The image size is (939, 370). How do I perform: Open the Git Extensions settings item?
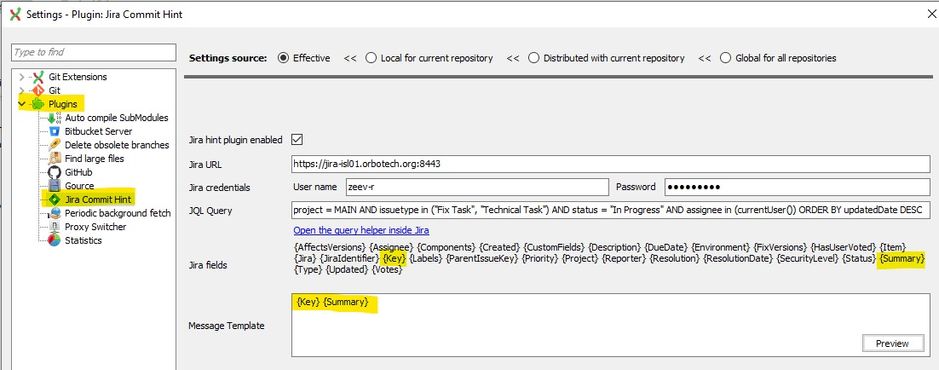pos(78,77)
